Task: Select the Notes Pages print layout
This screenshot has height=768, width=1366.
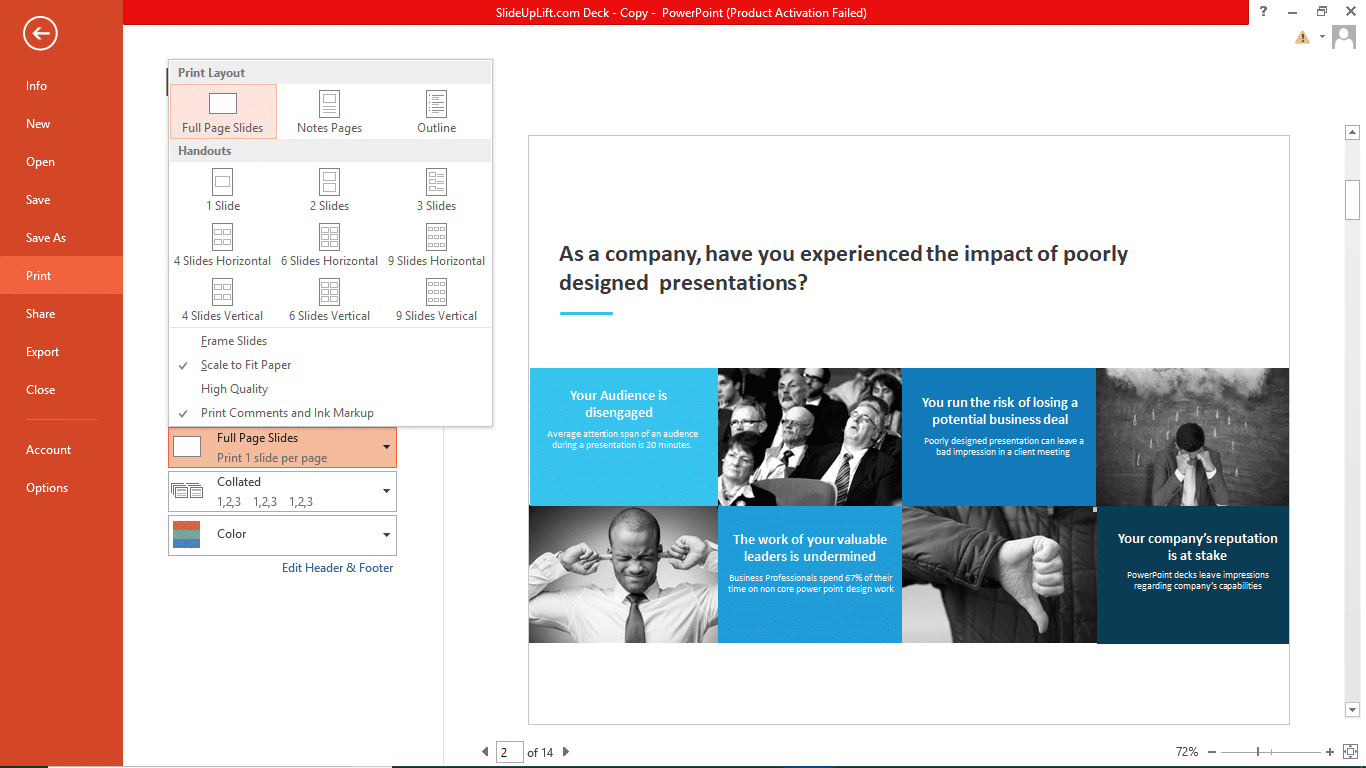Action: click(x=329, y=111)
